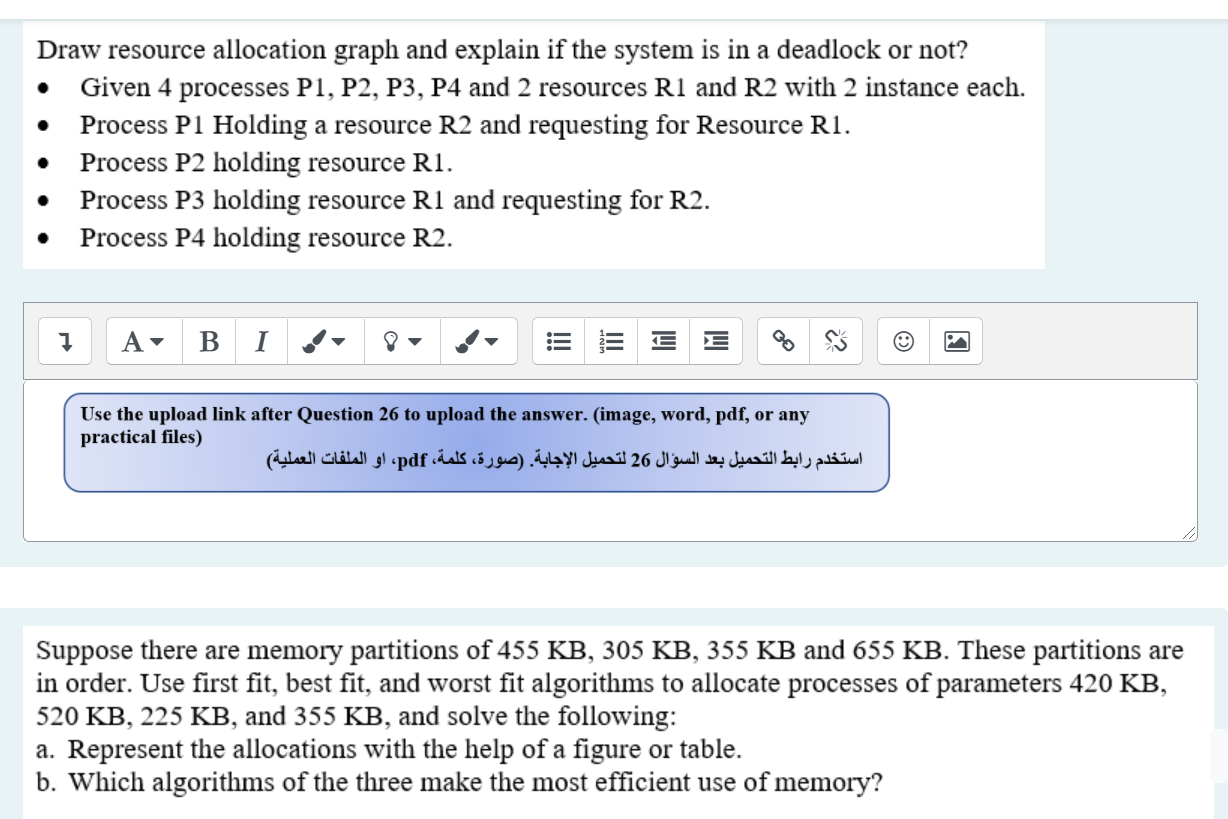
Task: Open the paragraph styles A dropdown
Action: (145, 341)
